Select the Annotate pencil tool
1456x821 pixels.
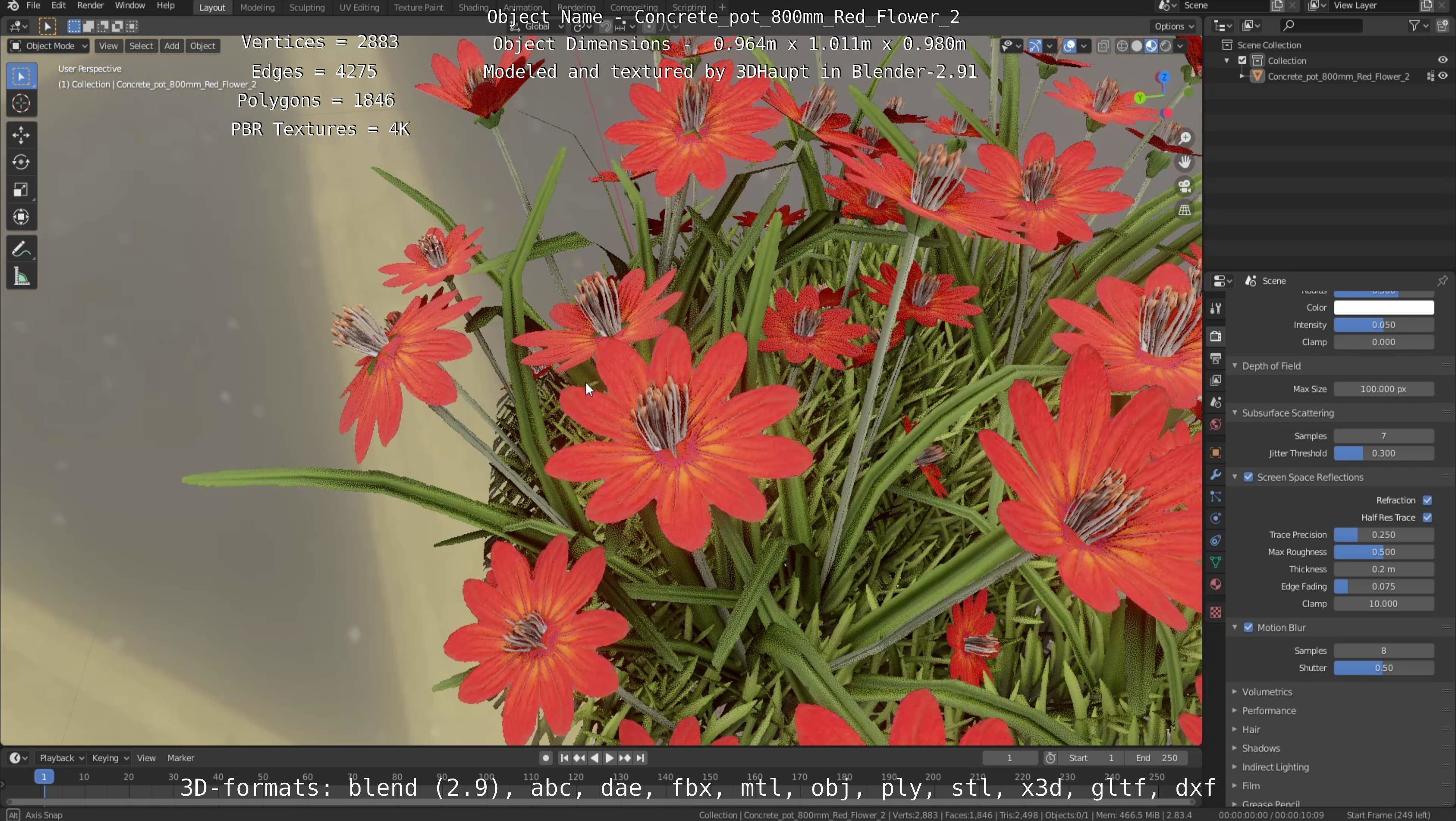(21, 249)
